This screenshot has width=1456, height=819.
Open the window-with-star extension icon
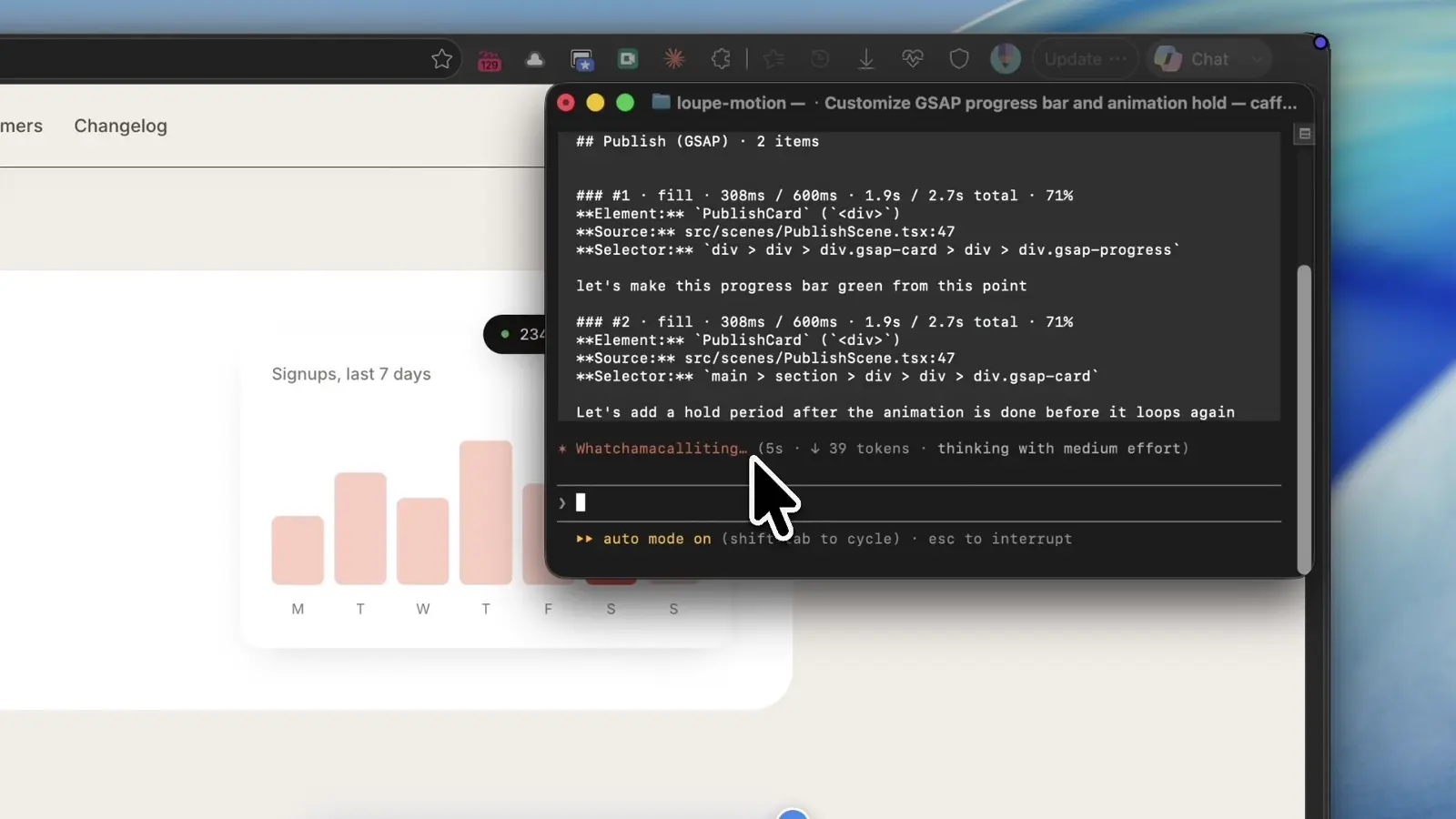point(581,59)
